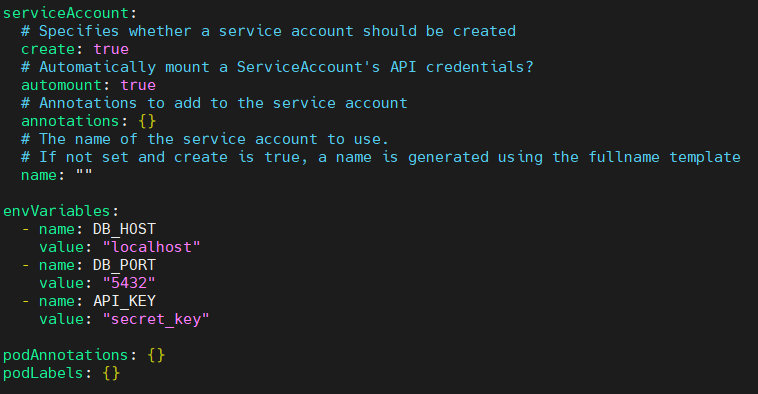The width and height of the screenshot is (758, 394).
Task: Select the true value after create
Action: (111, 49)
